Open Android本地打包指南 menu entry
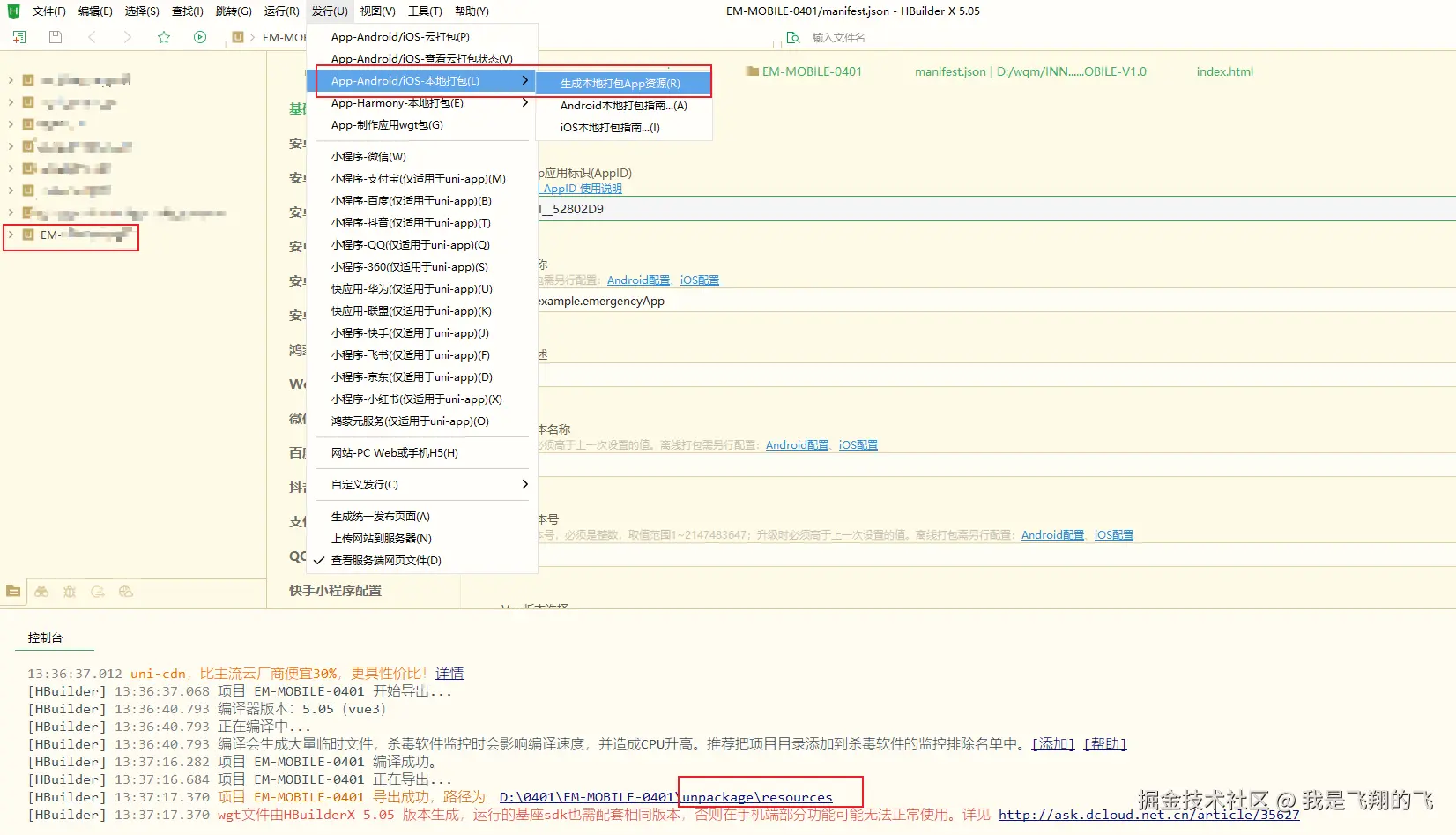Screen dimensions: 1456x835 click(x=622, y=105)
